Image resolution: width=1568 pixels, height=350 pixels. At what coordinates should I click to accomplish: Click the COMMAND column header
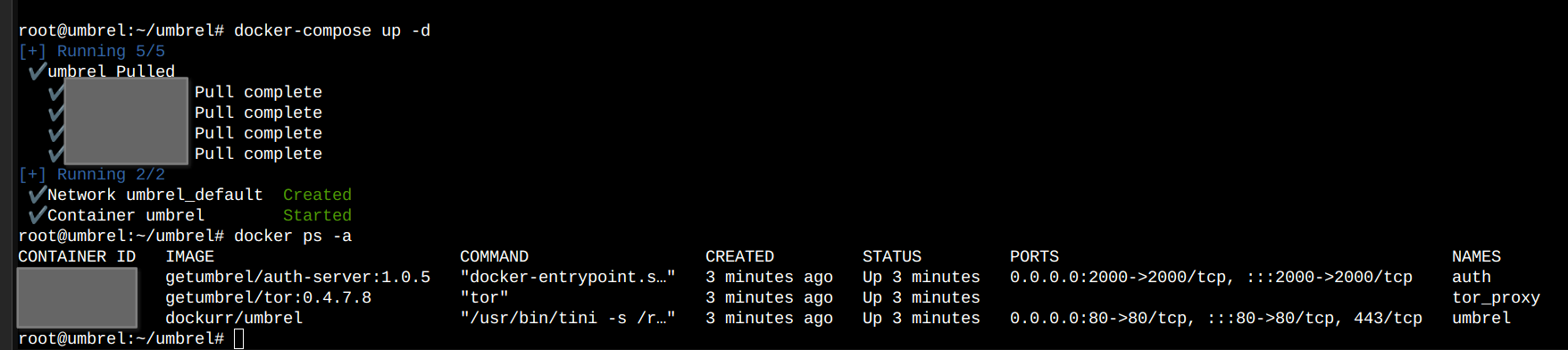(494, 256)
